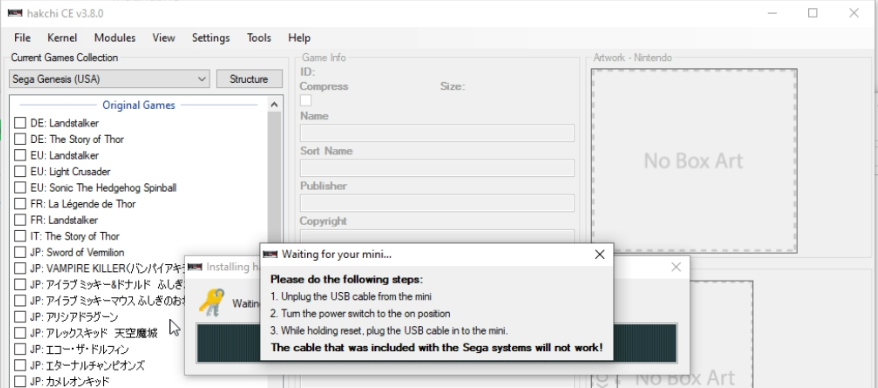Check EU: Sonic The Hedgehog Spinball checkbox
878x388 pixels.
click(20, 188)
